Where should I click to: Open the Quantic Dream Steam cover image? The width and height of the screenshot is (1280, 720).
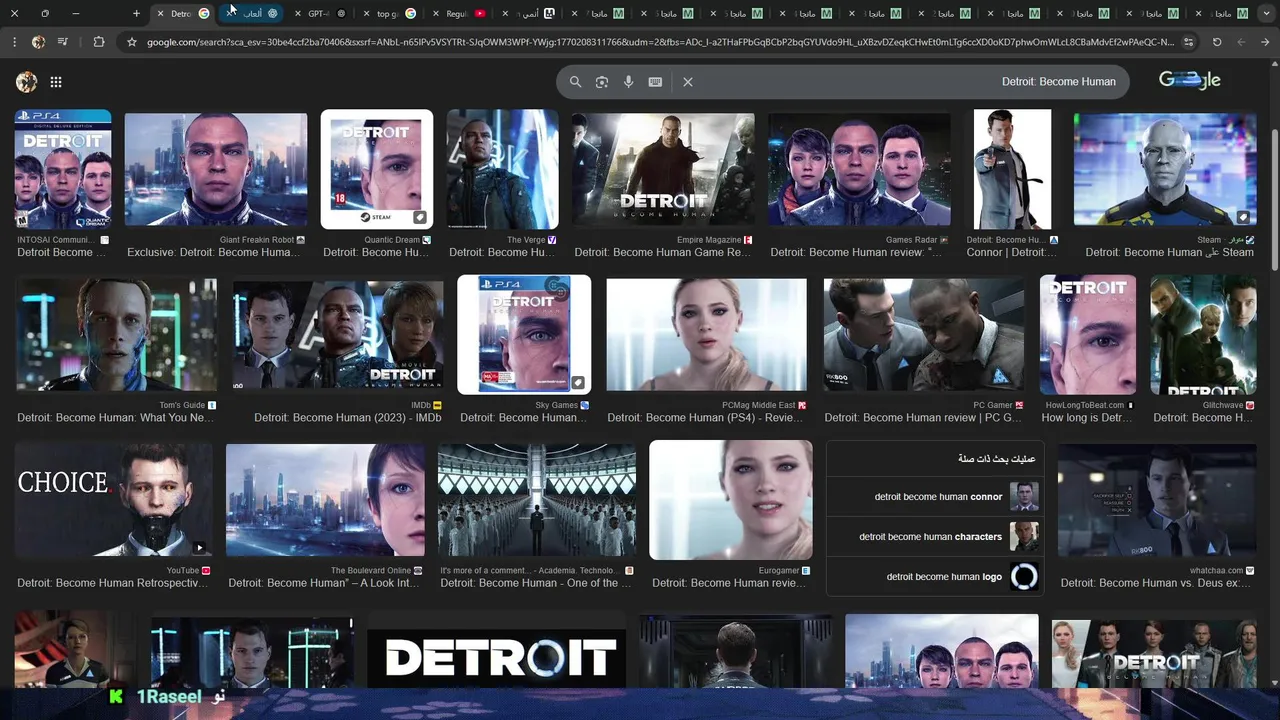click(x=377, y=169)
